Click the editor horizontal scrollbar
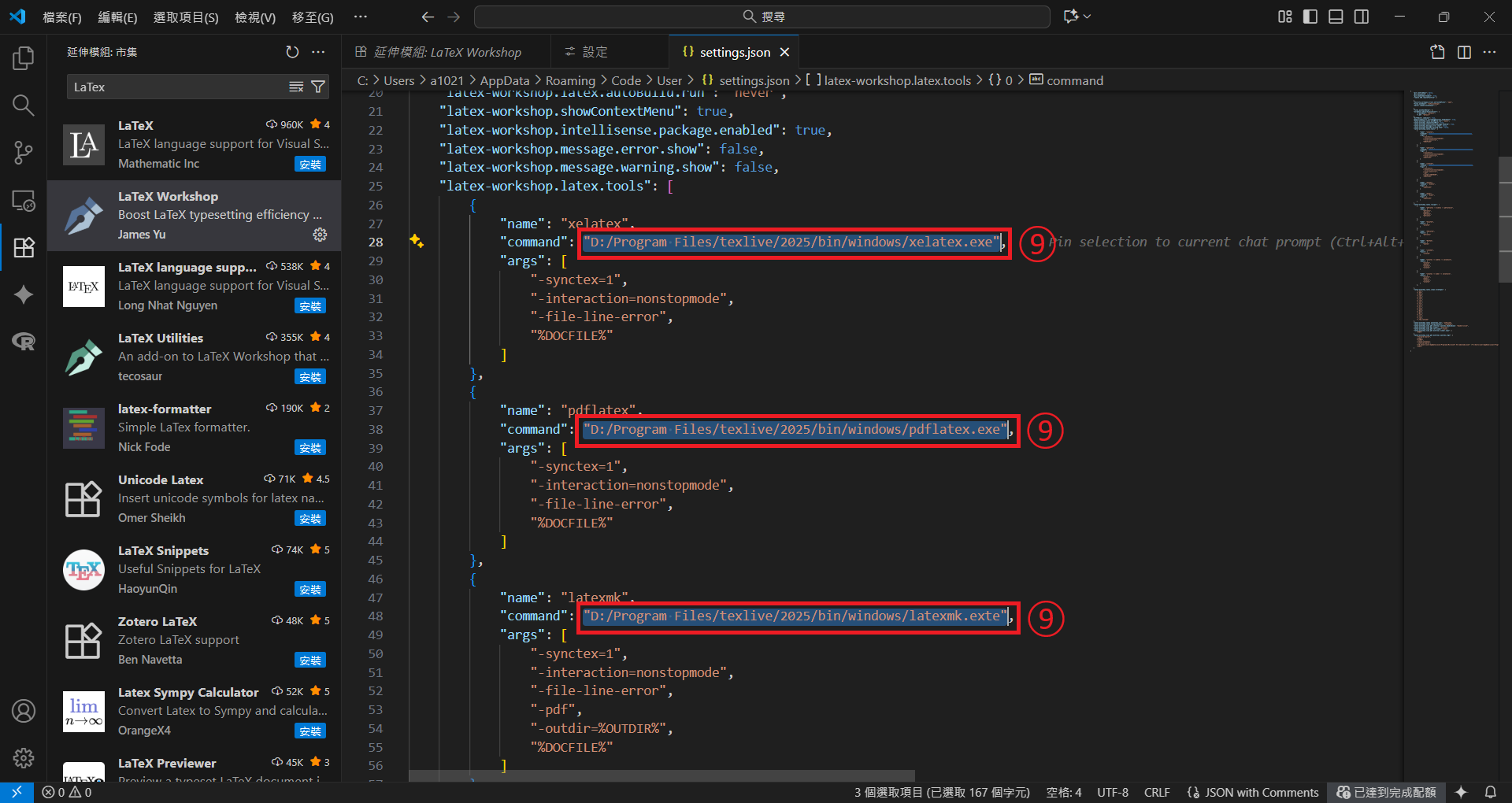 point(661,775)
